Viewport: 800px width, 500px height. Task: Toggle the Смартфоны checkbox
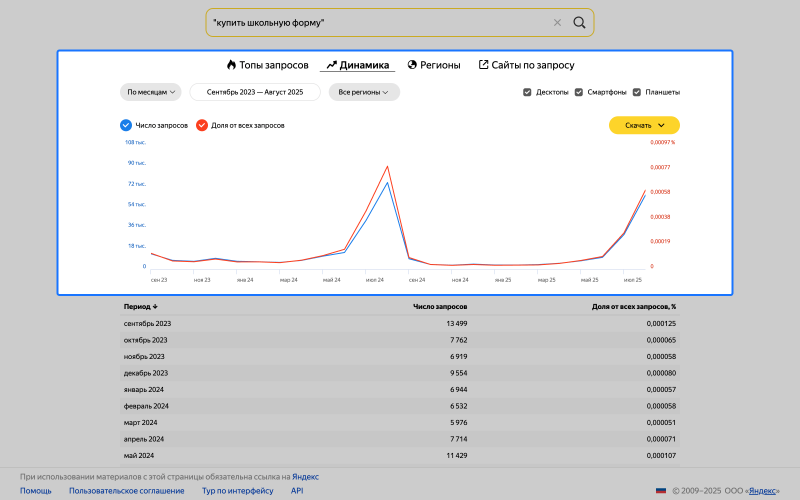point(578,92)
